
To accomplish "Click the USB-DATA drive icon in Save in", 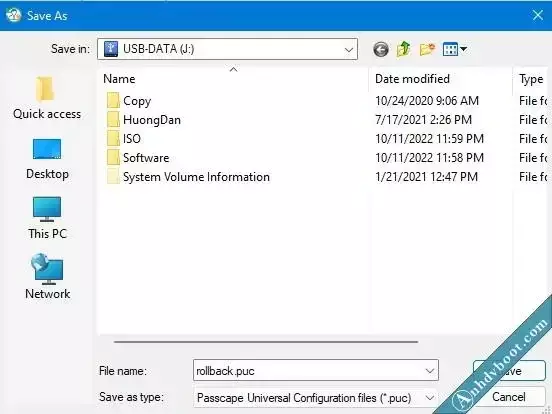I will tap(111, 49).
